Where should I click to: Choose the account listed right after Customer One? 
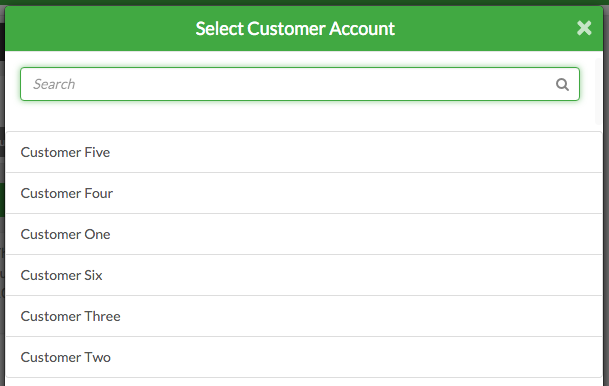point(304,275)
